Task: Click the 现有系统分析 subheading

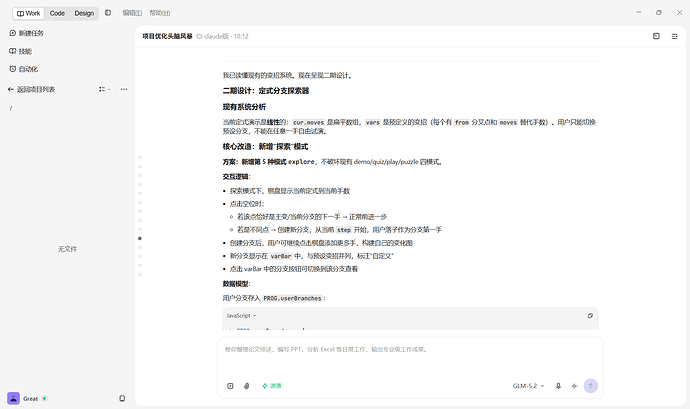Action: click(244, 107)
